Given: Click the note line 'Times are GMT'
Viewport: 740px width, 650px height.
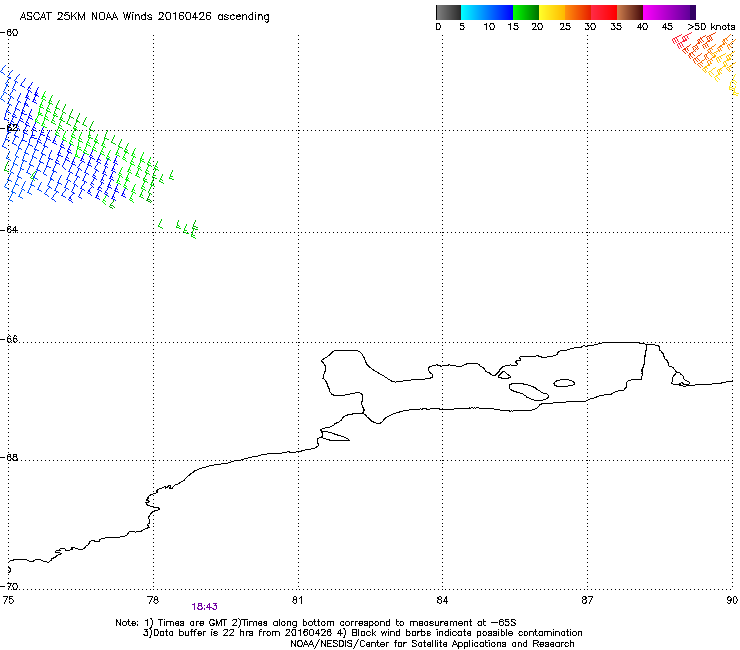Looking at the screenshot, I should [192, 623].
